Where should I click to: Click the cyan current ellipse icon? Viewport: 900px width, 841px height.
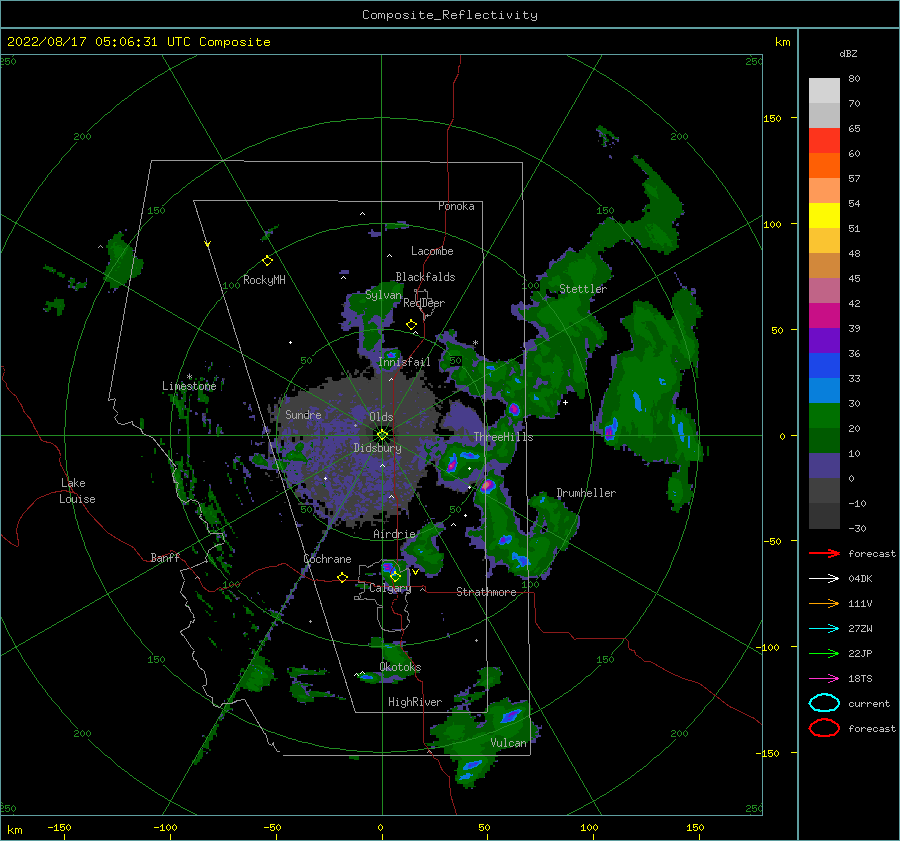coord(824,703)
